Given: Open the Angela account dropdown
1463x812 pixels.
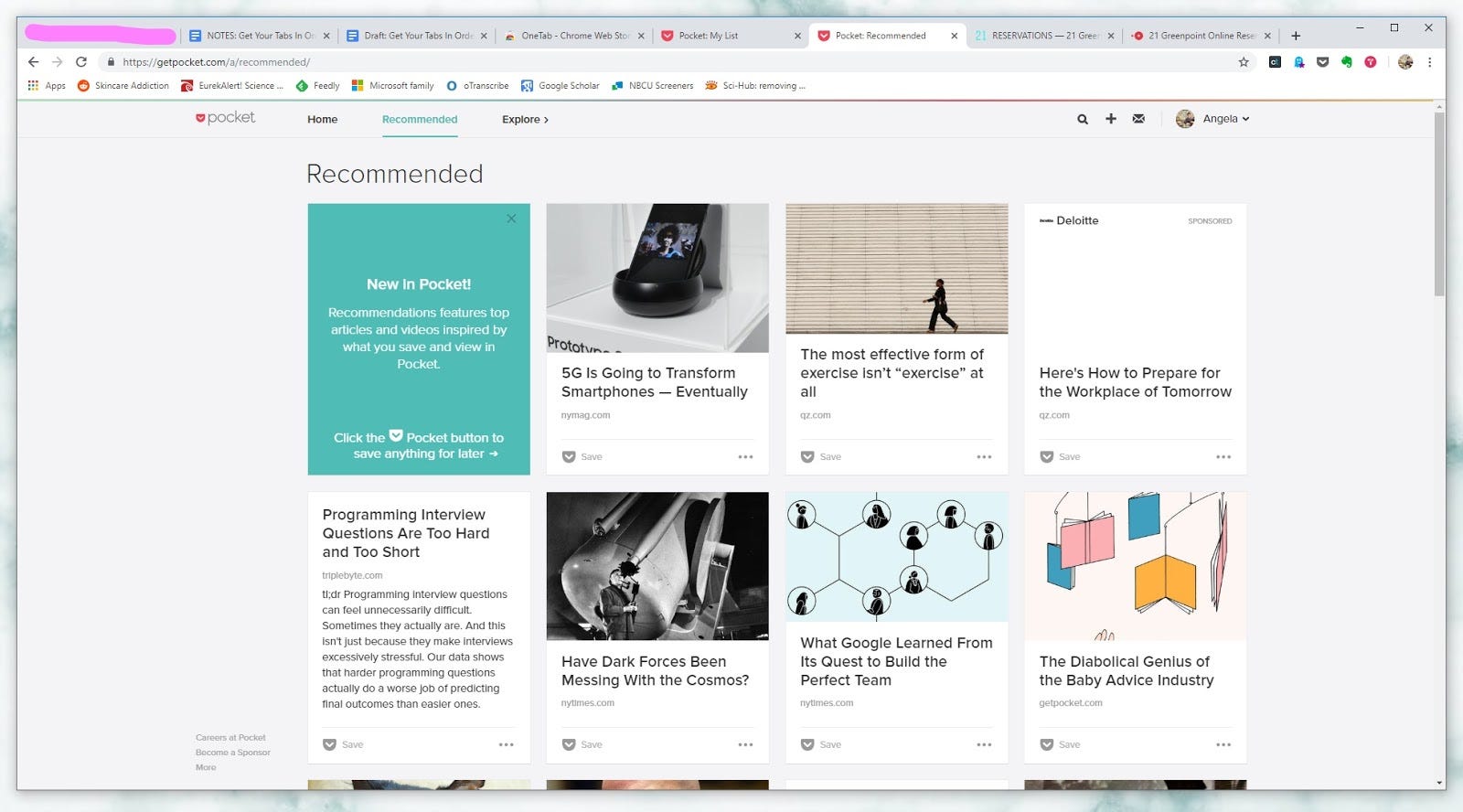Looking at the screenshot, I should click(x=1212, y=119).
